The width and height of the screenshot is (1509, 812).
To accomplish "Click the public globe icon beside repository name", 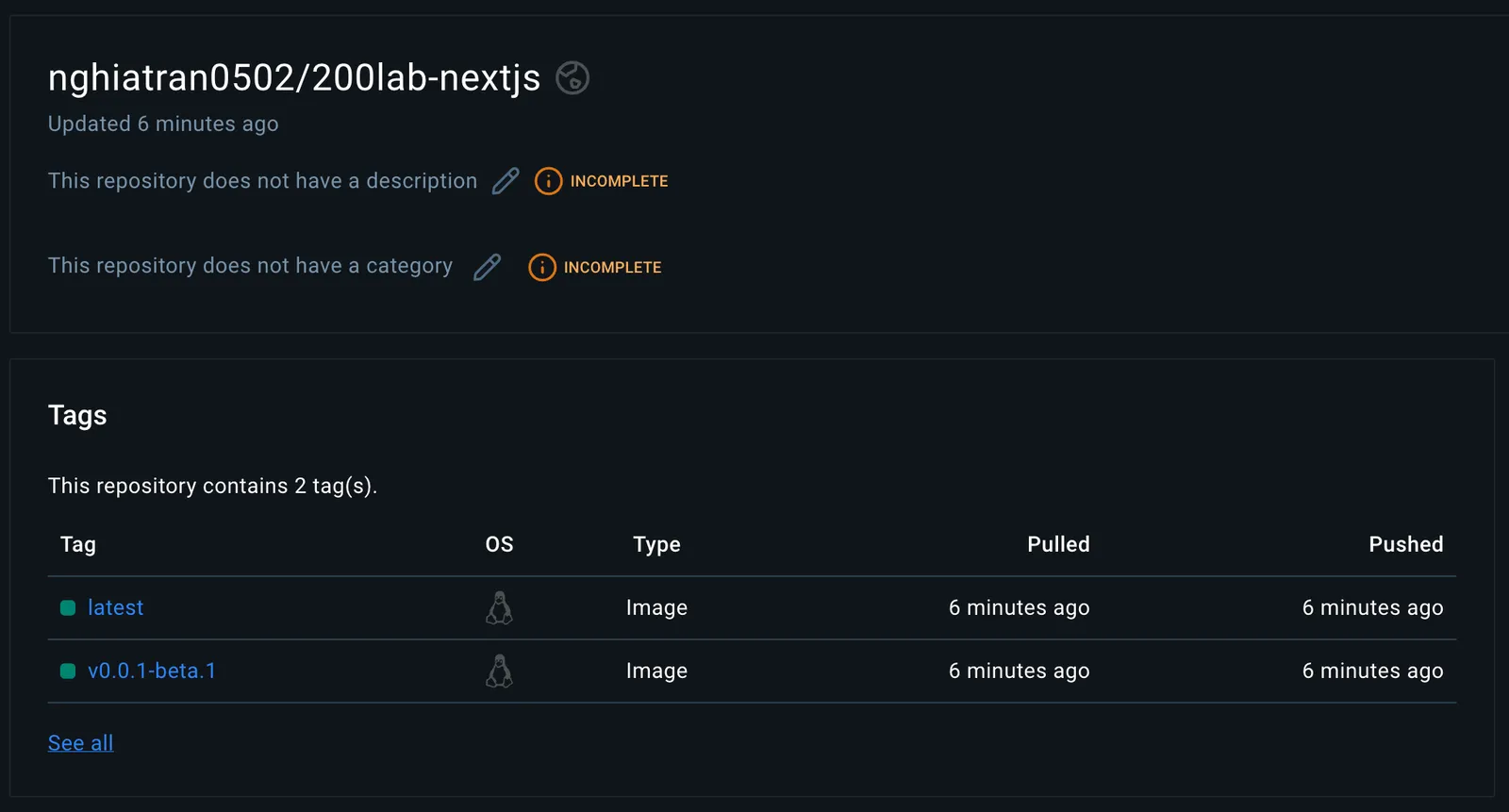I will point(572,77).
